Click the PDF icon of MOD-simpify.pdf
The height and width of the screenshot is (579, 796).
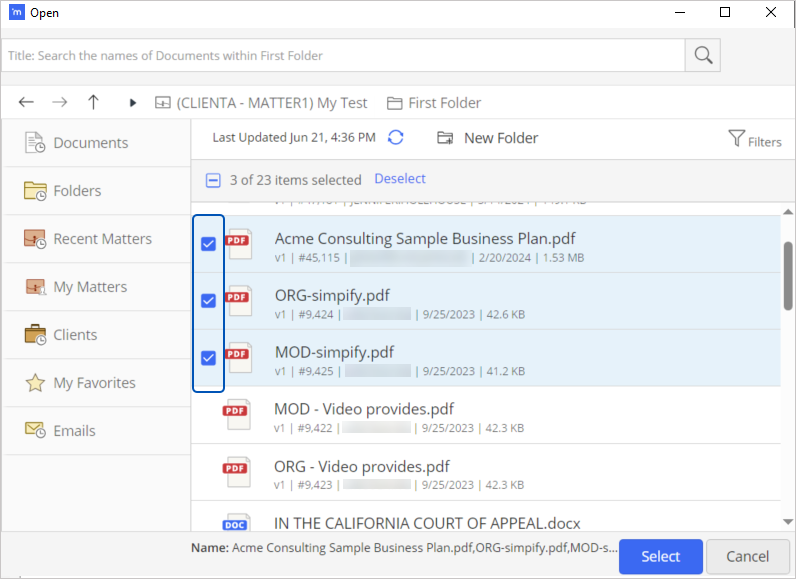pos(239,358)
